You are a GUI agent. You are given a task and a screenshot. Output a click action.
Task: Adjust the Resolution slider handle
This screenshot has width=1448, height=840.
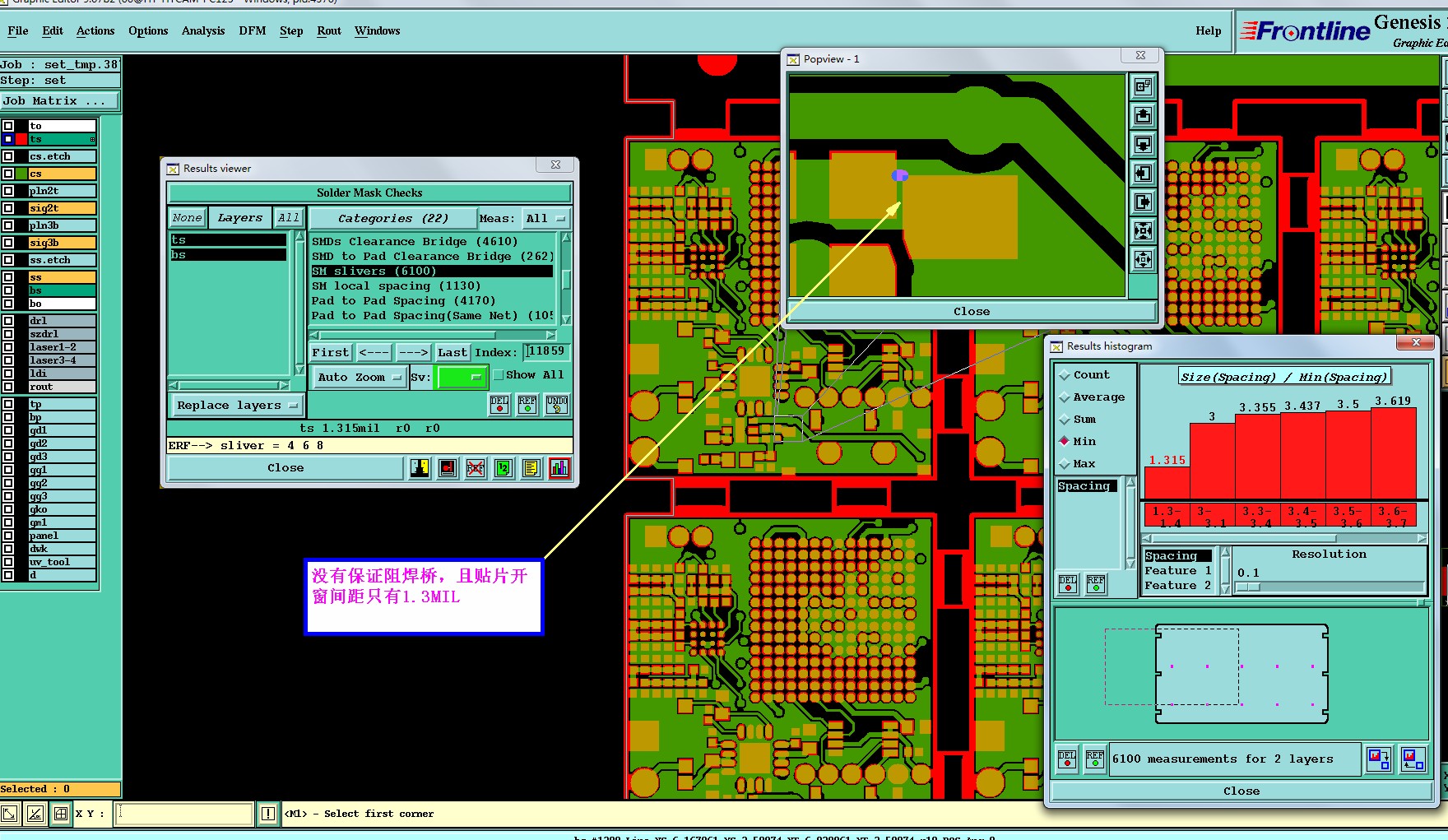coord(1247,587)
